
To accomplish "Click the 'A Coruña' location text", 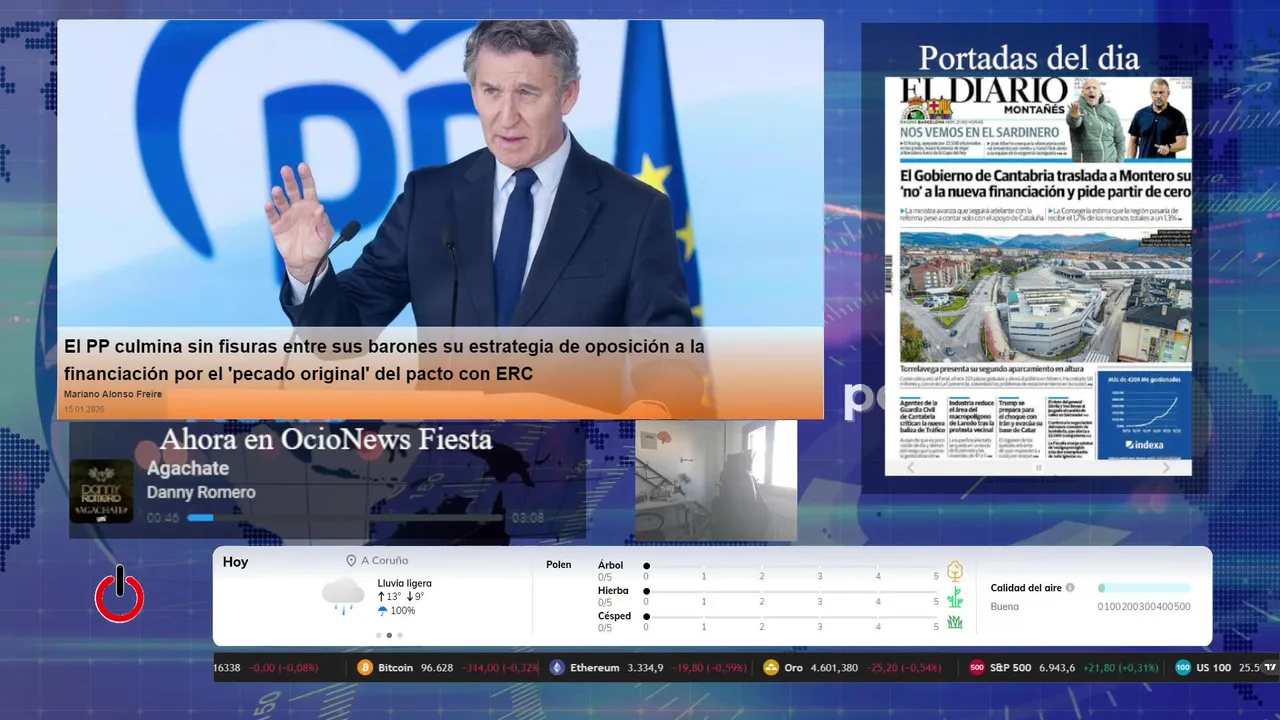I will click(x=384, y=561).
